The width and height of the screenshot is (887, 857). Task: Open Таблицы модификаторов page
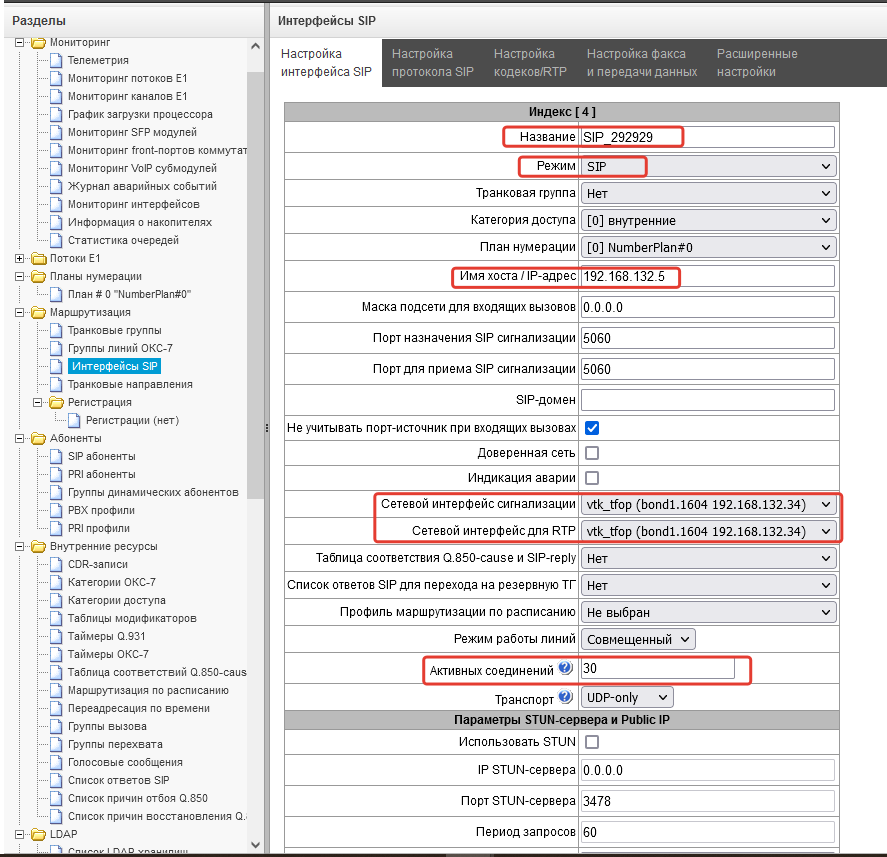tap(132, 618)
